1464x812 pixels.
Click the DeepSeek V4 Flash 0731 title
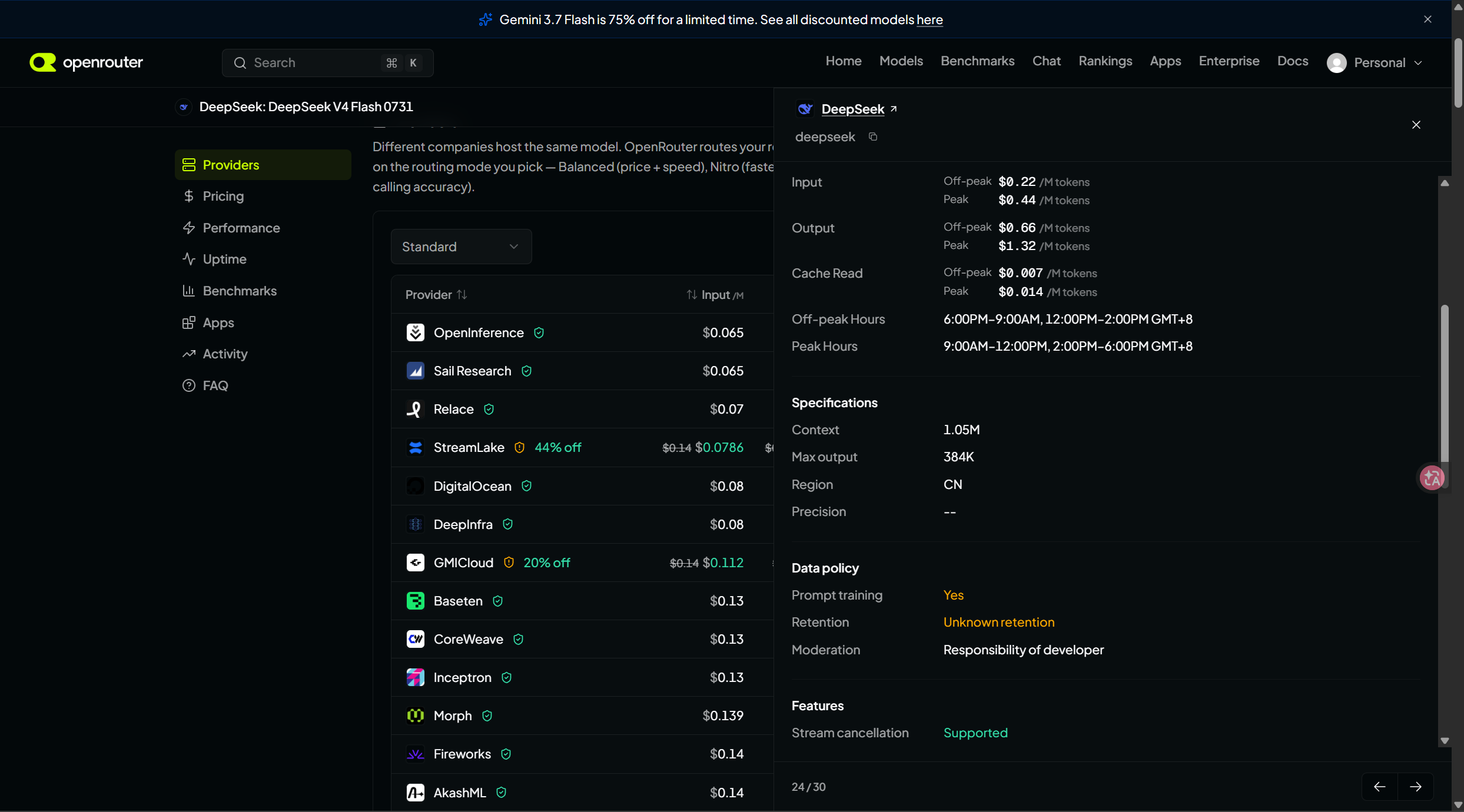pyautogui.click(x=306, y=107)
